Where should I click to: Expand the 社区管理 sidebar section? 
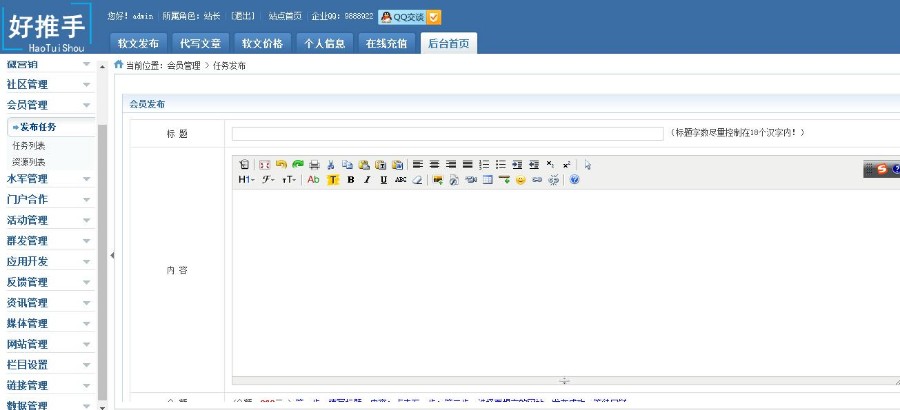49,84
